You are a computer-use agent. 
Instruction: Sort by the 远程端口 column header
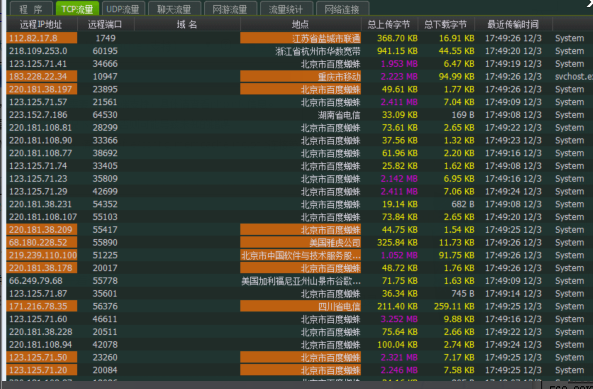(106, 25)
